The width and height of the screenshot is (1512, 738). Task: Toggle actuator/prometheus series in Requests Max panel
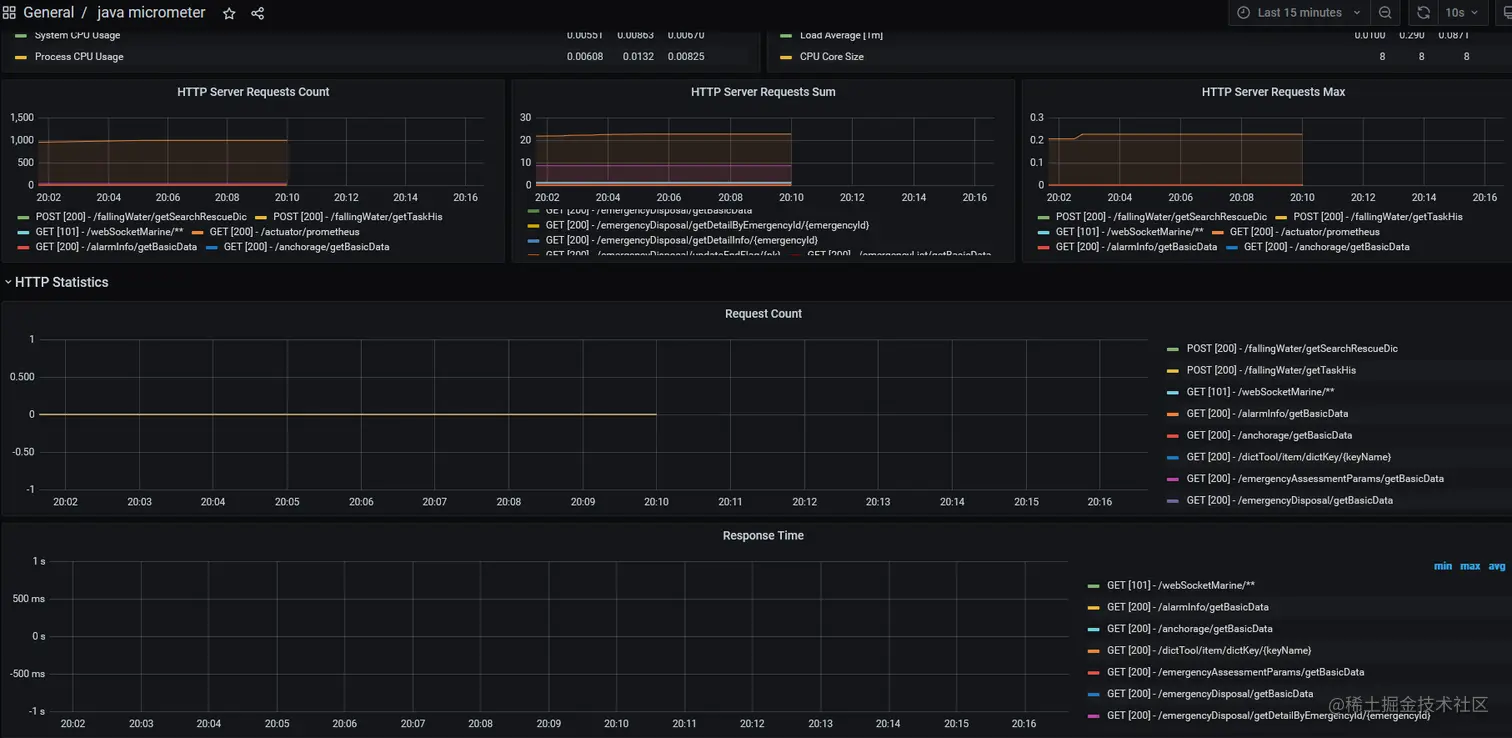[x=1304, y=232]
